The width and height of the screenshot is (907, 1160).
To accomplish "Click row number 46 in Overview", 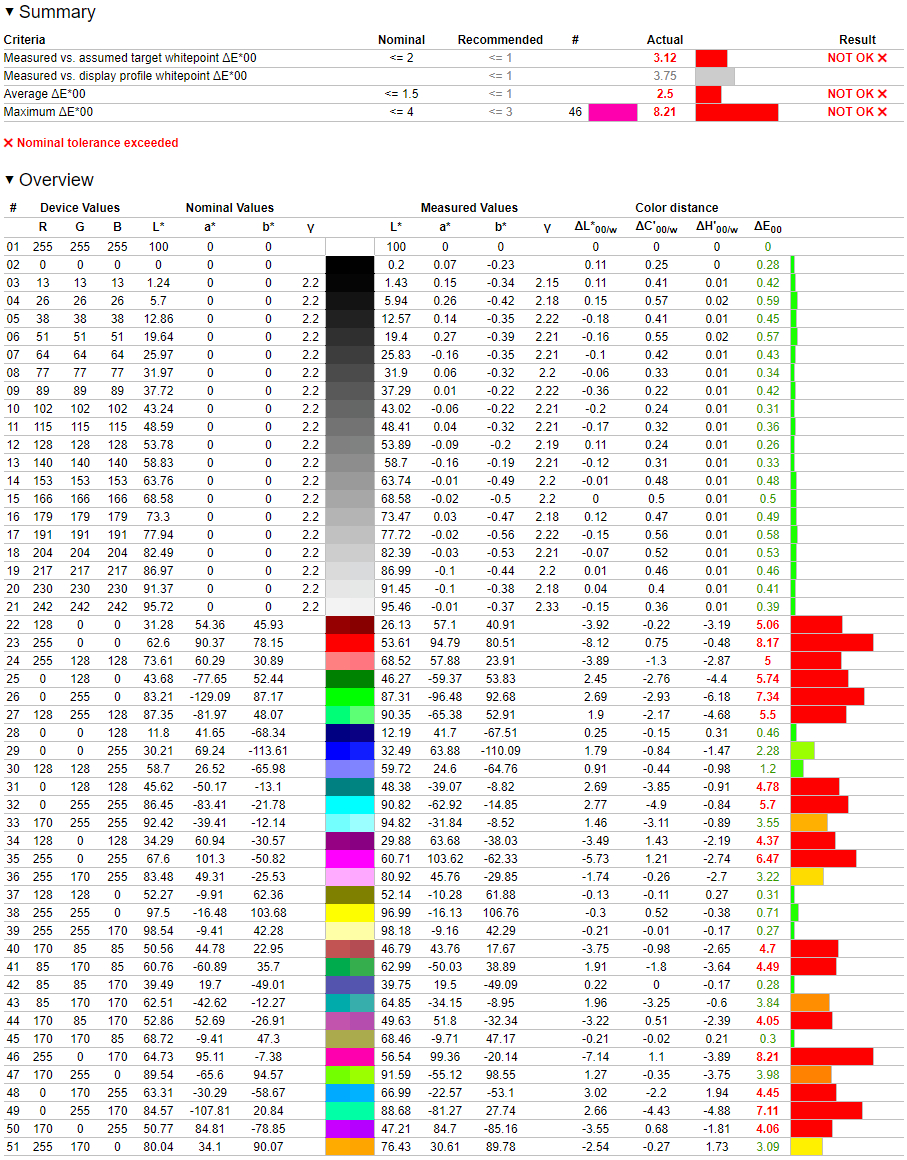I will 13,1056.
